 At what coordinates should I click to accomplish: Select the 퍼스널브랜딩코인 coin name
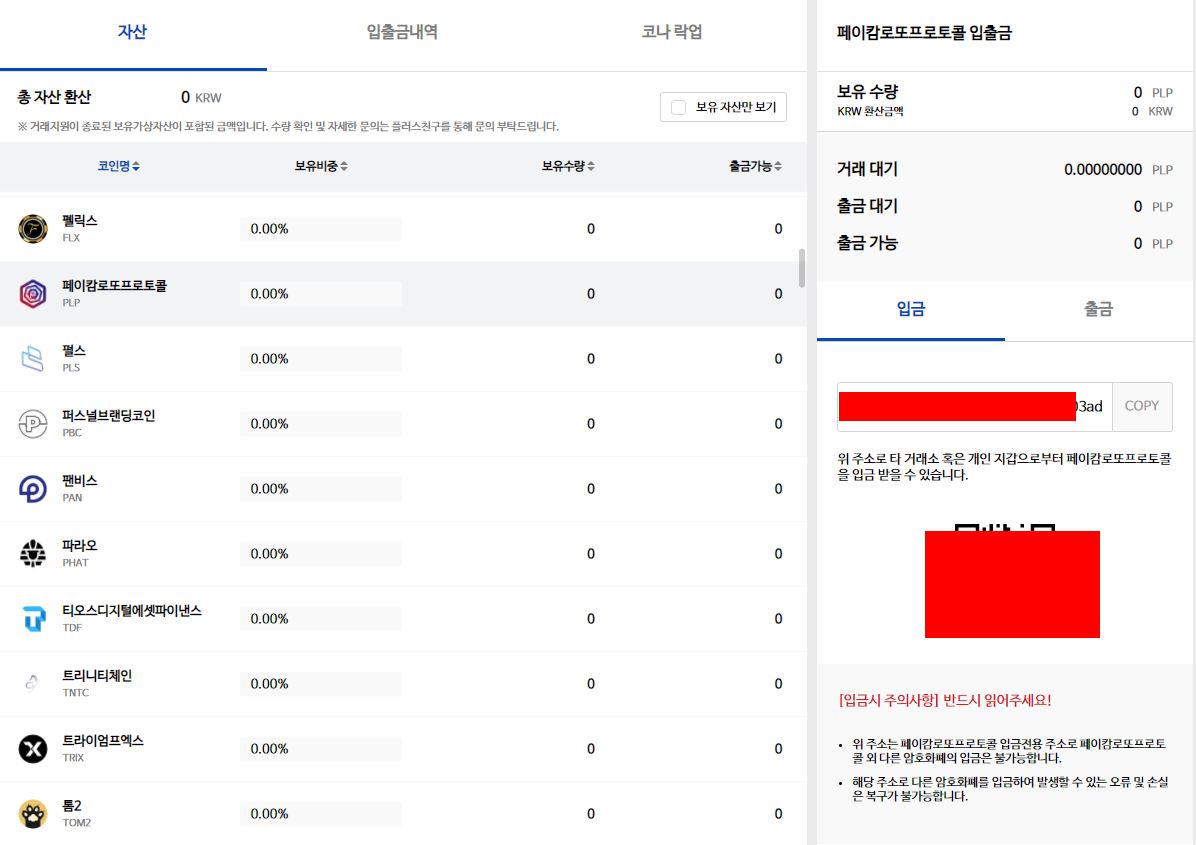pyautogui.click(x=108, y=416)
